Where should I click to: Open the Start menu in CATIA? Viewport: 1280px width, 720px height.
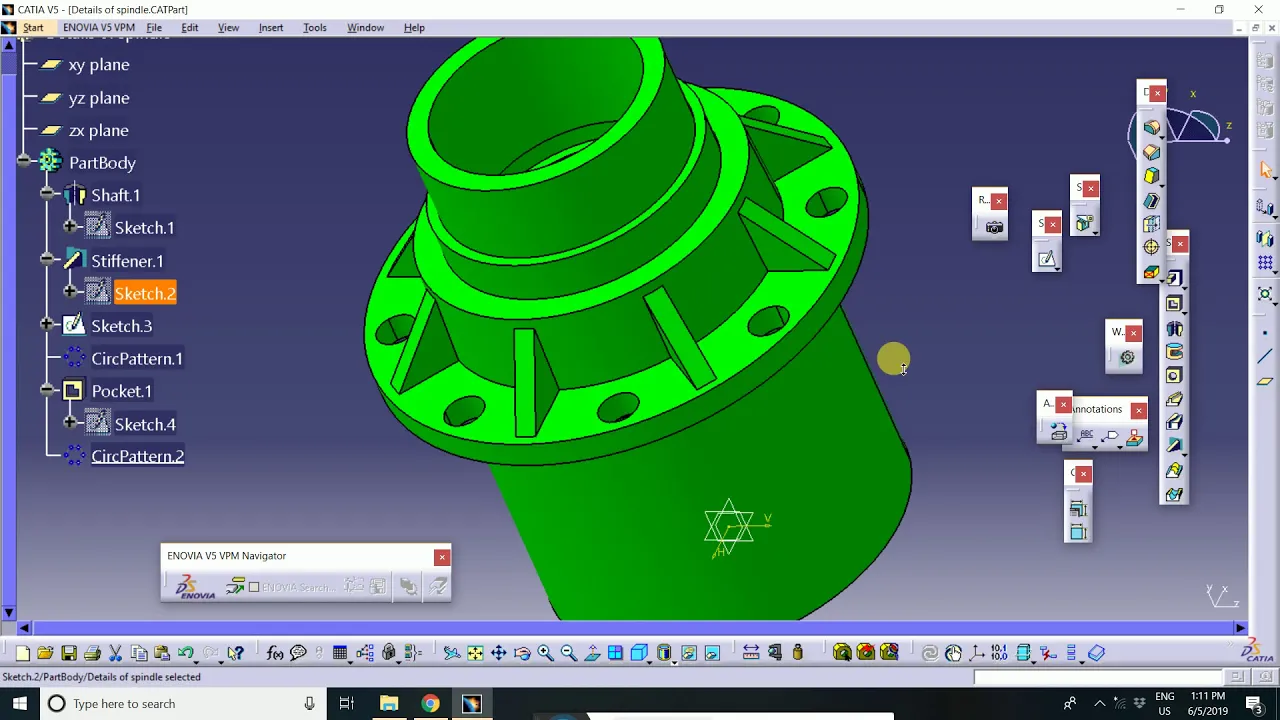point(33,27)
